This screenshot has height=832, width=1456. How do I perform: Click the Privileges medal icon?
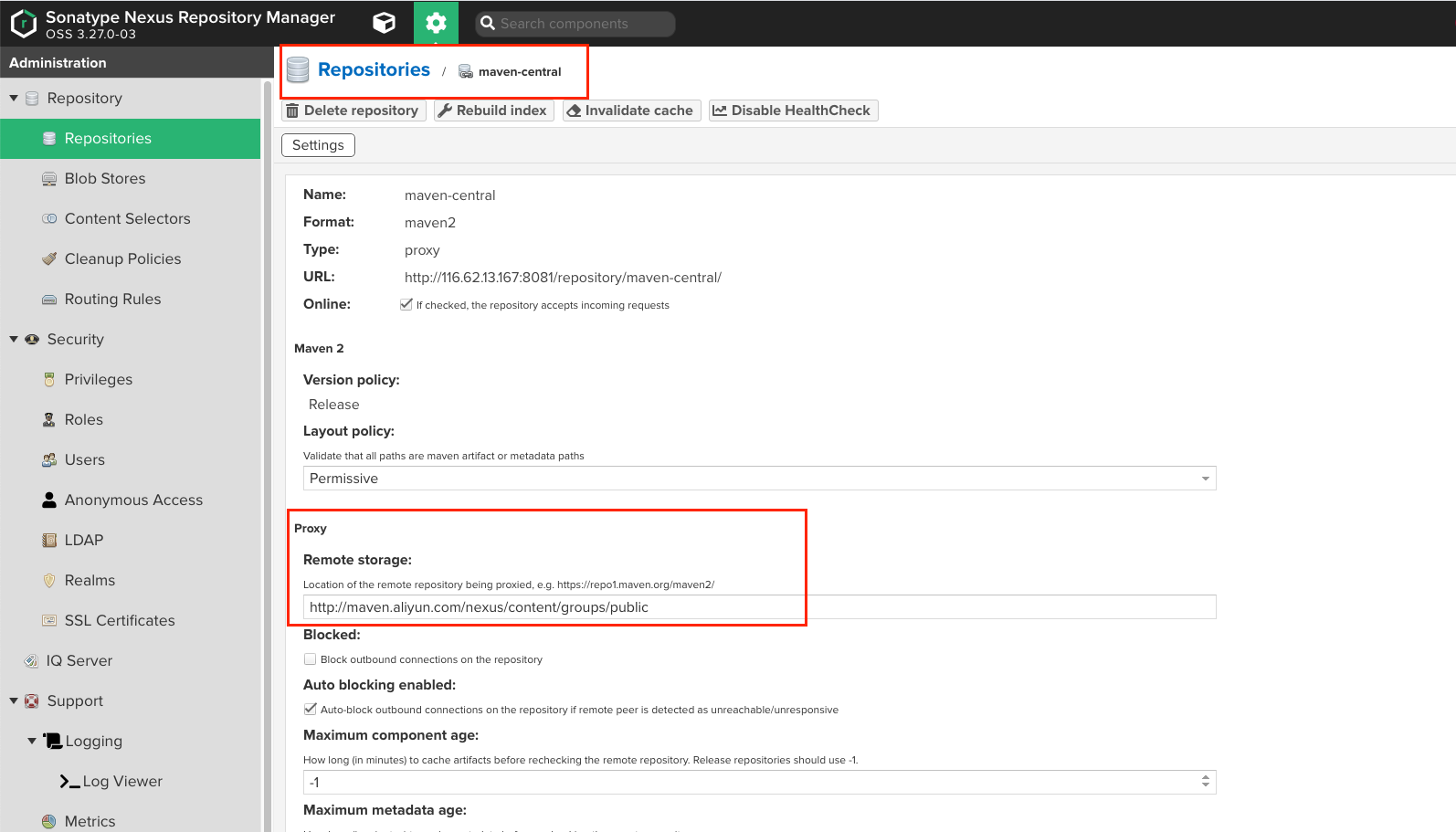[x=49, y=380]
